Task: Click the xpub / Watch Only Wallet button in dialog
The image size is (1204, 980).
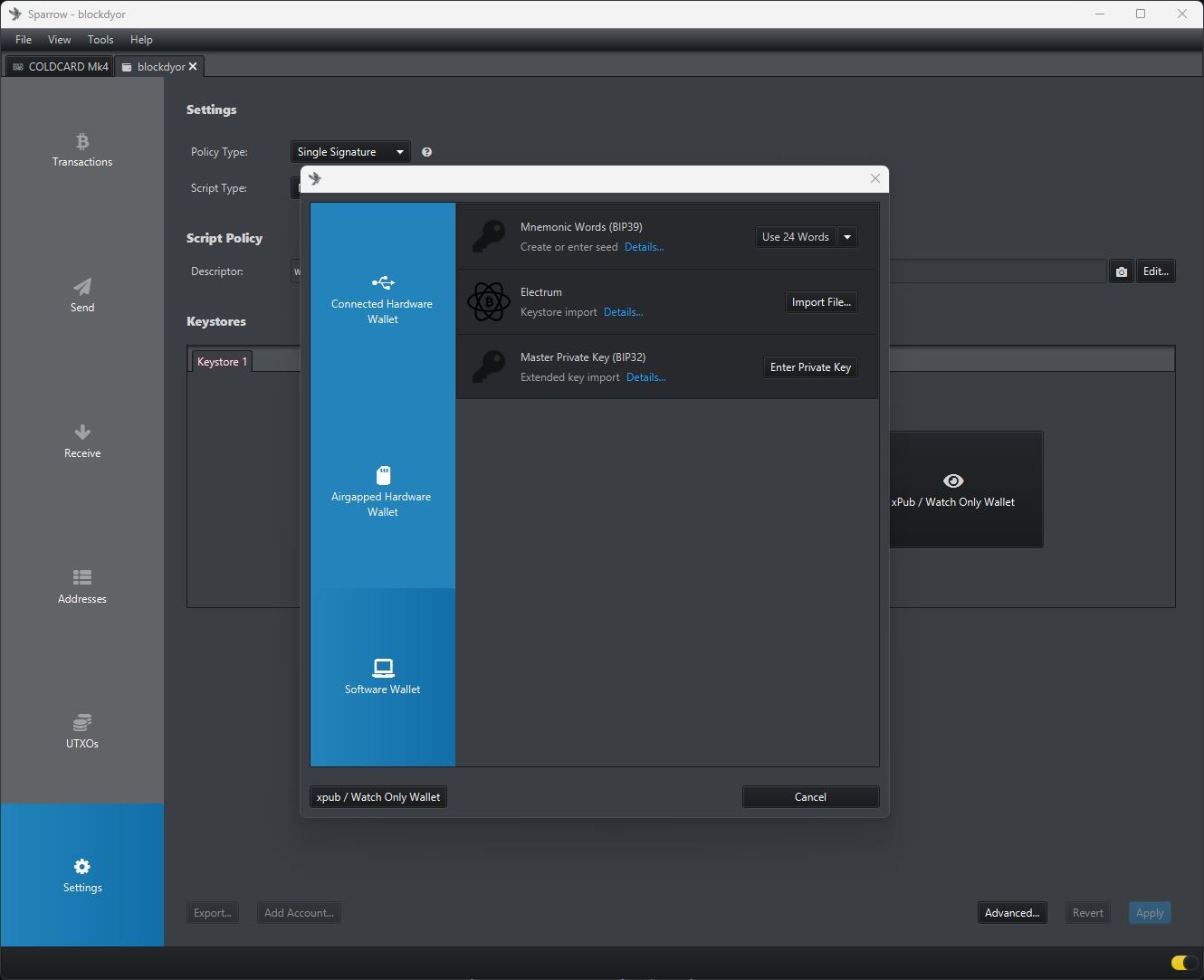Action: click(x=378, y=797)
